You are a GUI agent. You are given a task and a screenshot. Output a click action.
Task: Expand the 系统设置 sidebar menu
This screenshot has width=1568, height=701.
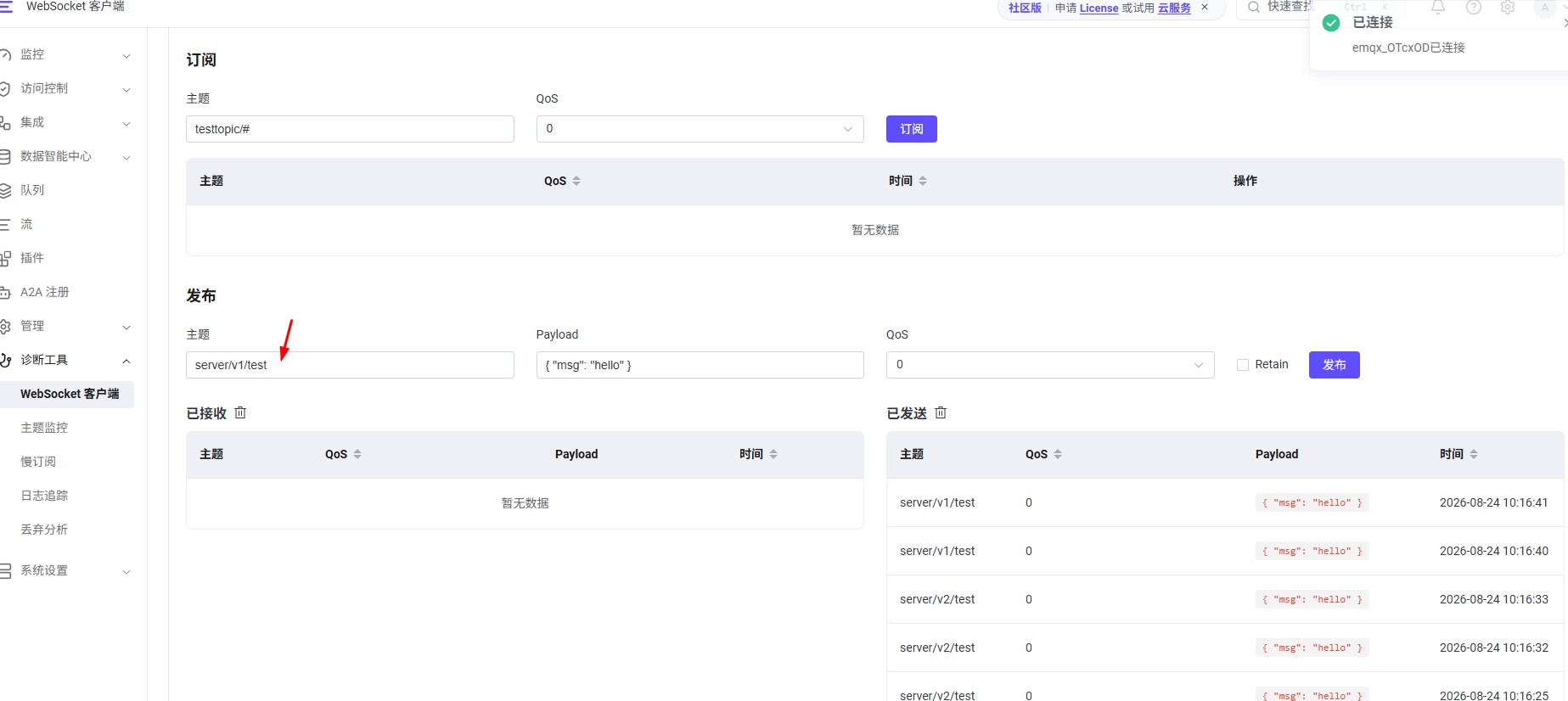(67, 570)
